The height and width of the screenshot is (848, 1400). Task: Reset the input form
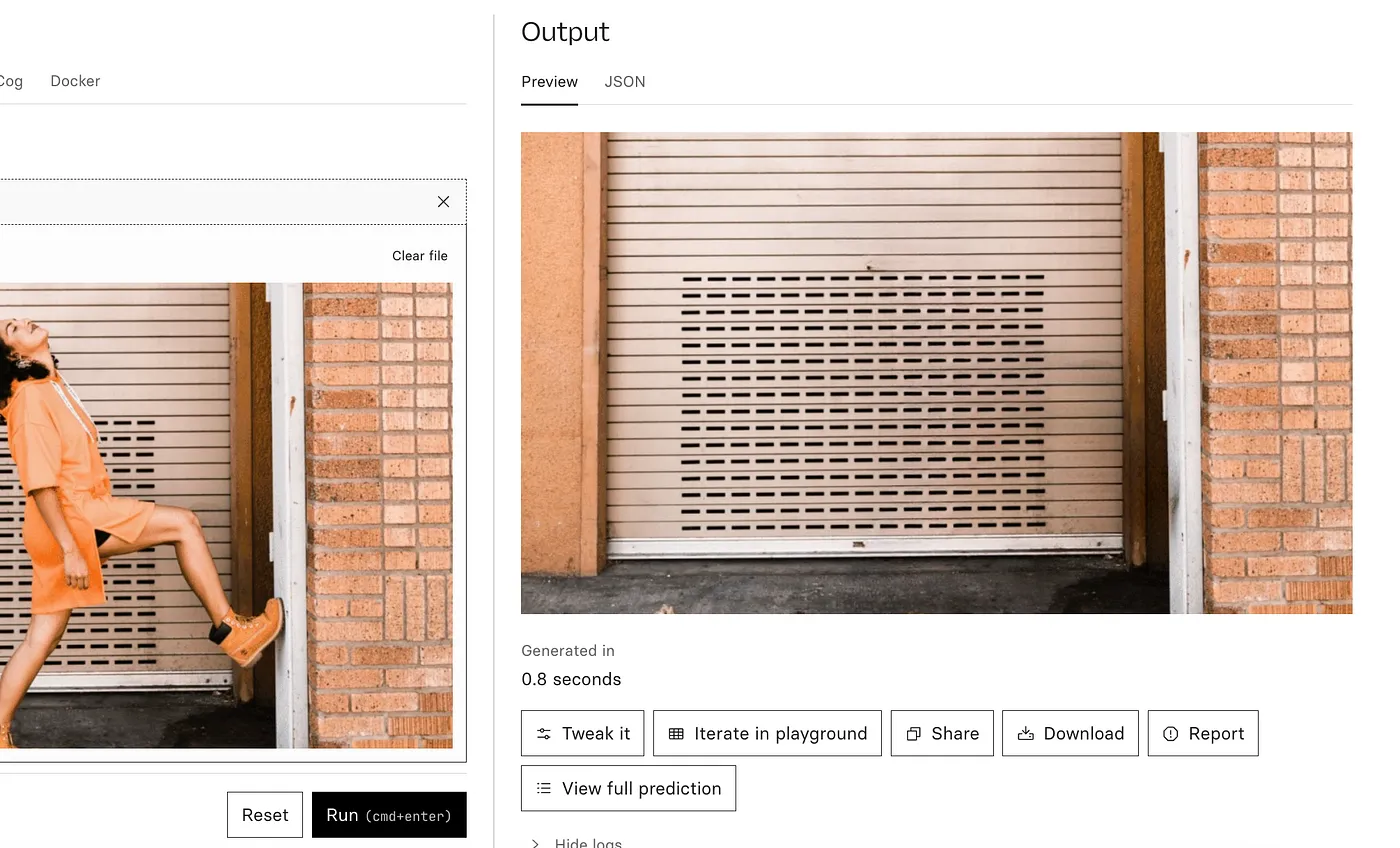click(x=265, y=815)
